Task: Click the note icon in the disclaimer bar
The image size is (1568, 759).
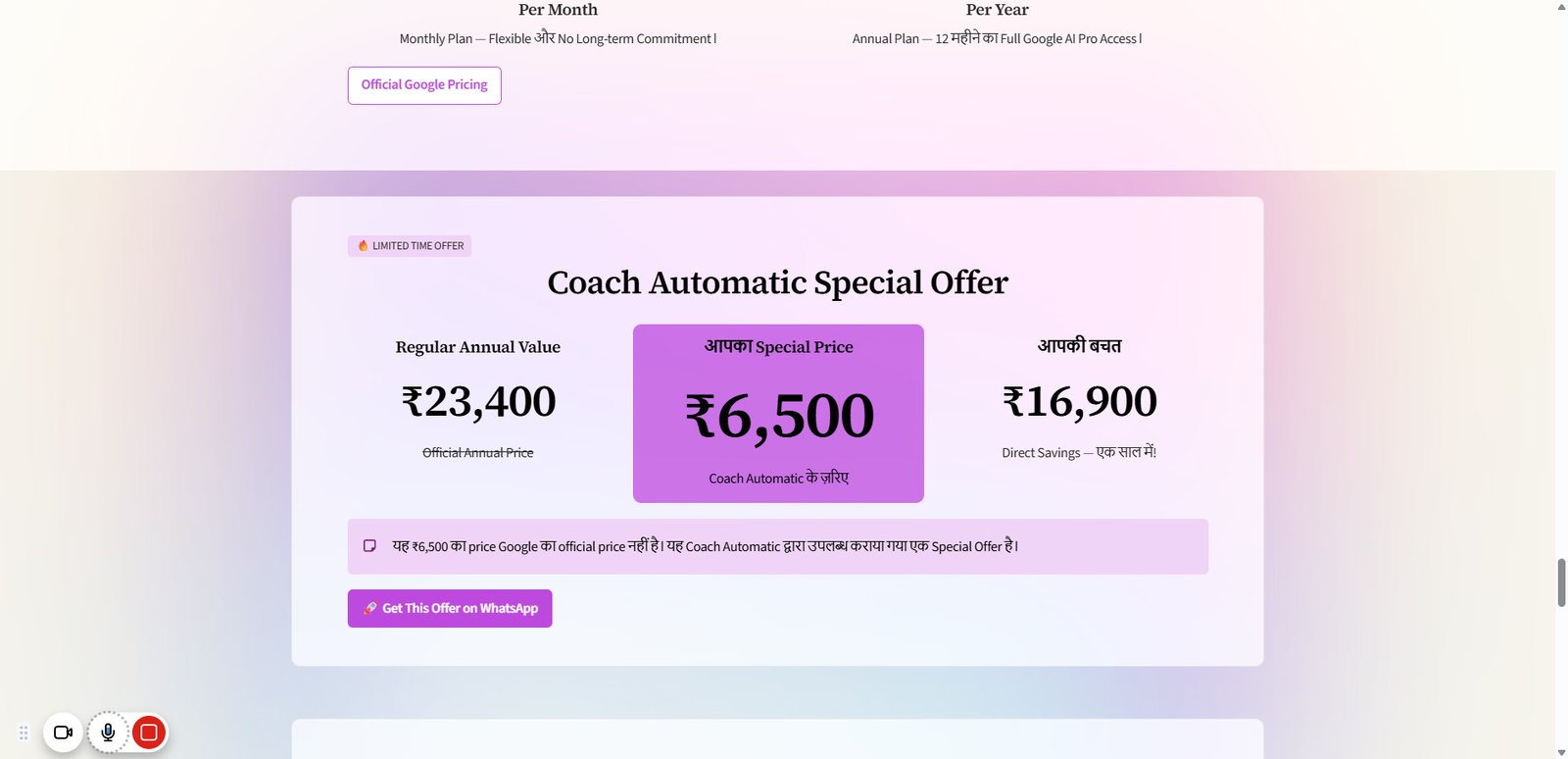Action: pos(369,546)
